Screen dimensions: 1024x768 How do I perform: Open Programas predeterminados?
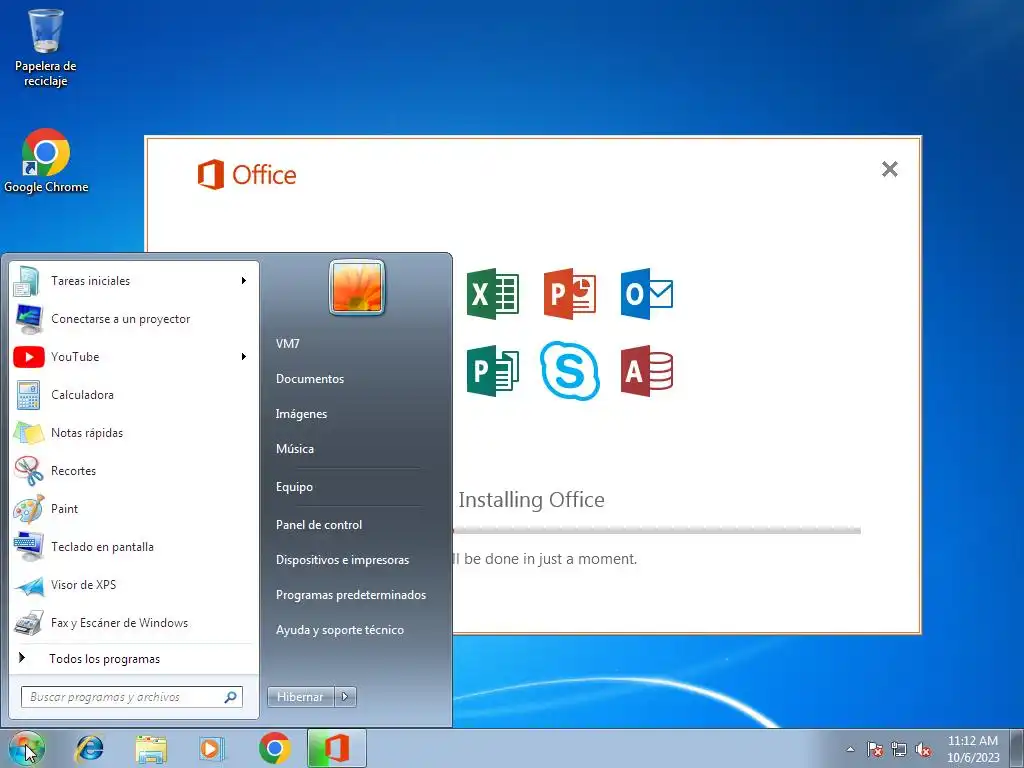(x=351, y=595)
